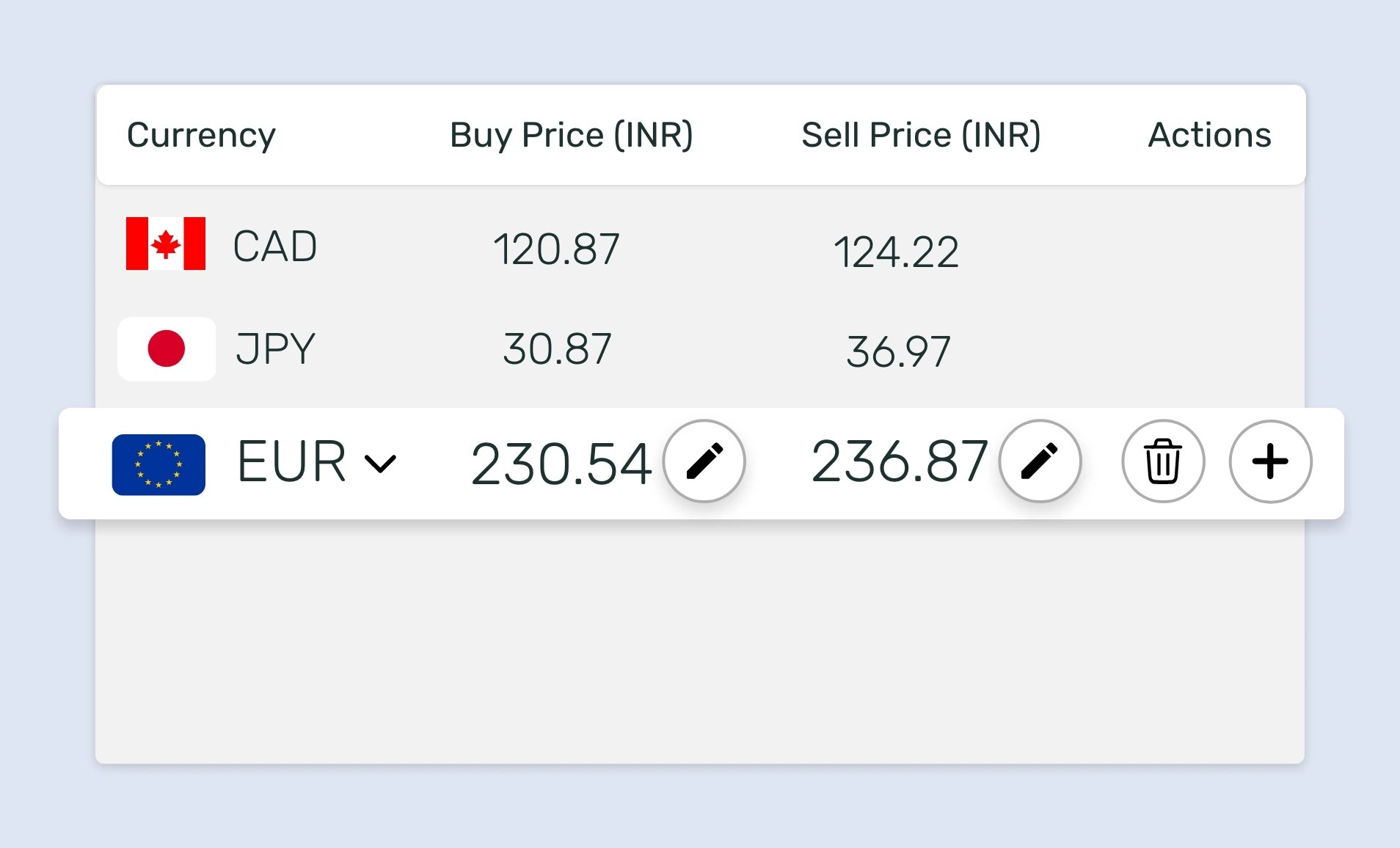Expand the currency chevron next to EUR
This screenshot has height=848, width=1400.
click(x=381, y=463)
